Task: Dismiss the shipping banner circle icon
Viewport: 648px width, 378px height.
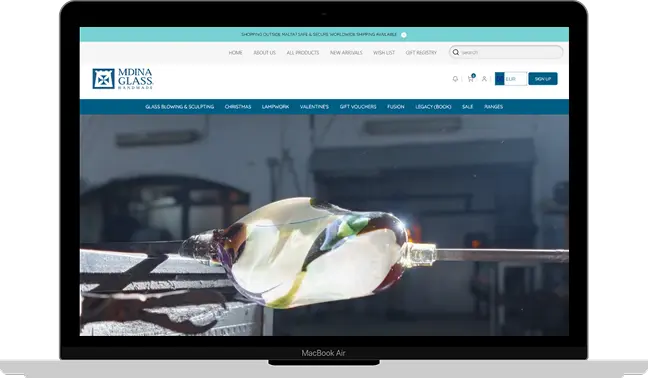Action: point(404,35)
